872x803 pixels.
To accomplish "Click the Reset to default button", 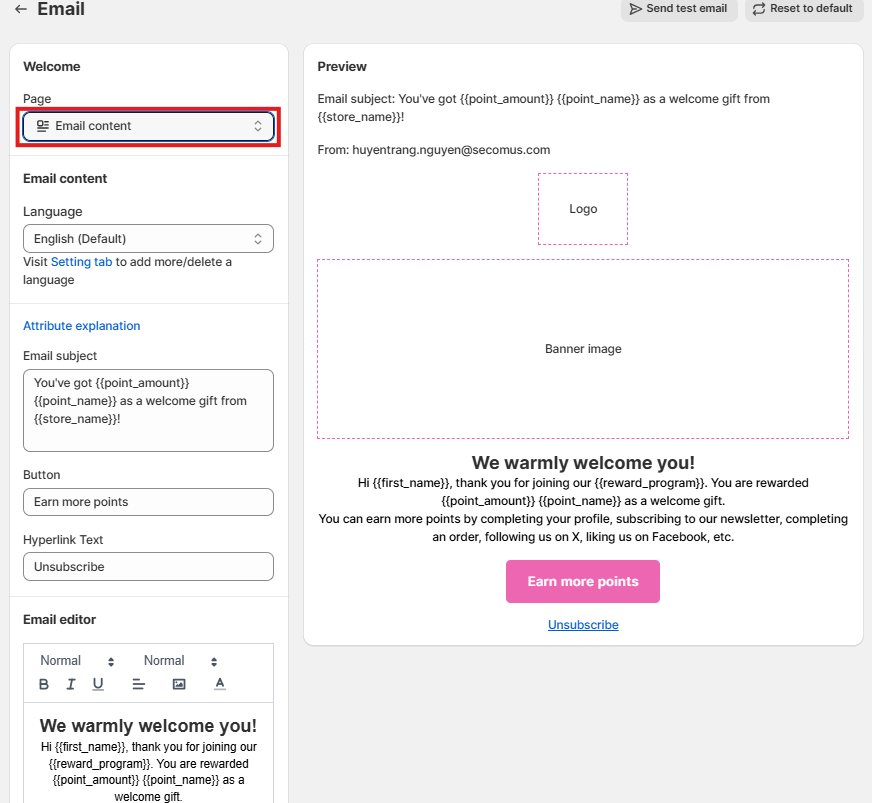I will pyautogui.click(x=804, y=9).
